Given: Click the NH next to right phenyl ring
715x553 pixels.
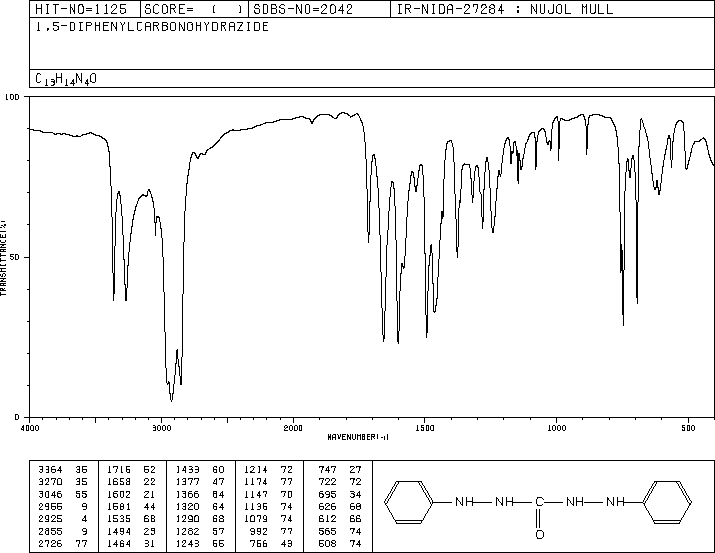Looking at the screenshot, I should pyautogui.click(x=615, y=502).
